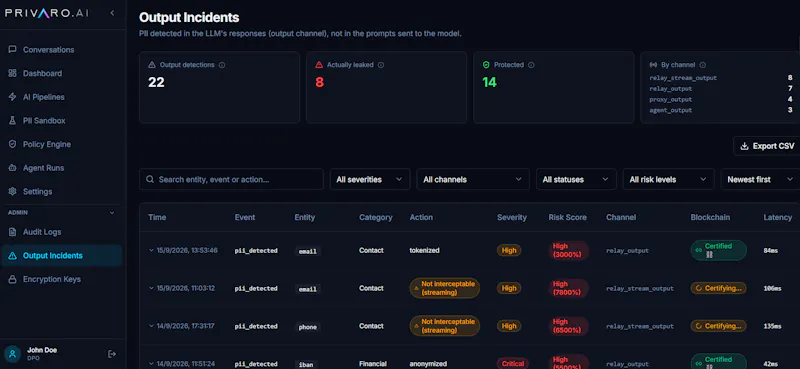Click the broadcast icon of By channel
Image resolution: width=800 pixels, height=369 pixels.
tap(653, 65)
